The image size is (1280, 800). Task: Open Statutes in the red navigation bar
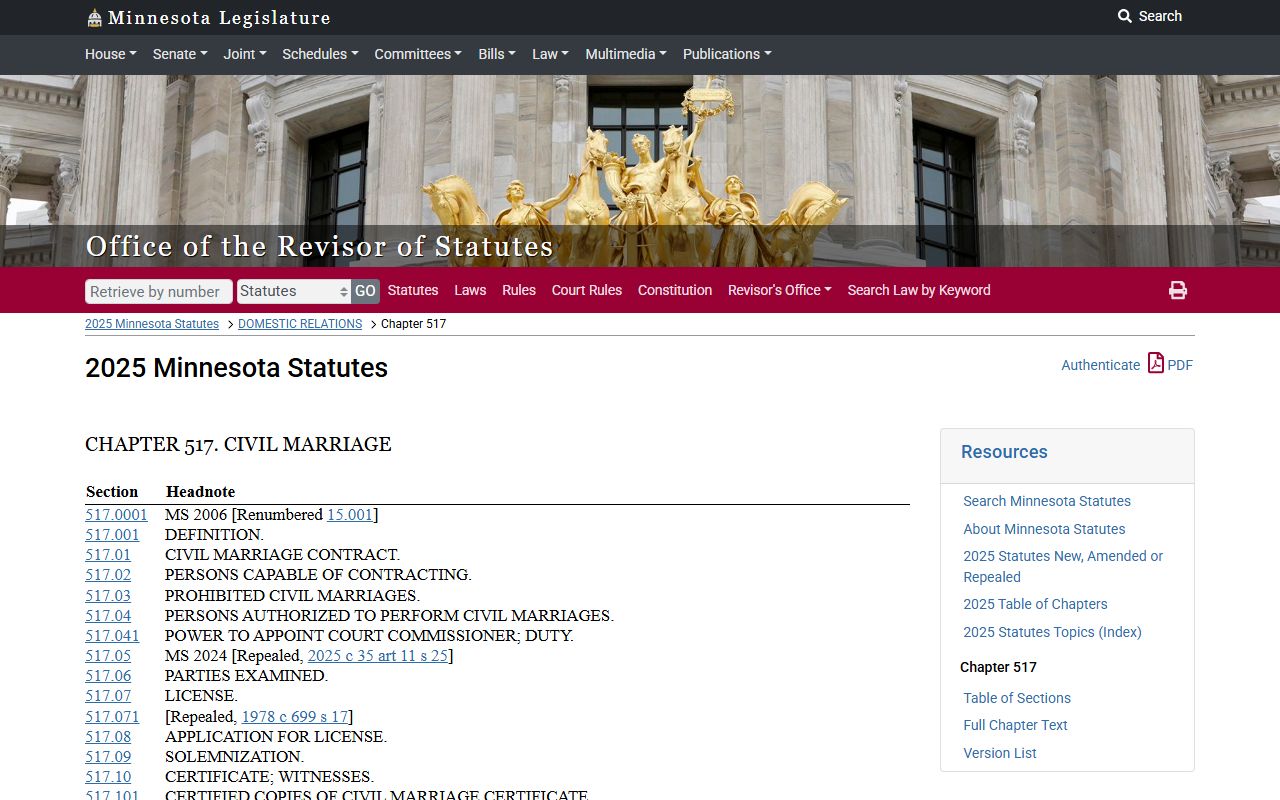(413, 290)
